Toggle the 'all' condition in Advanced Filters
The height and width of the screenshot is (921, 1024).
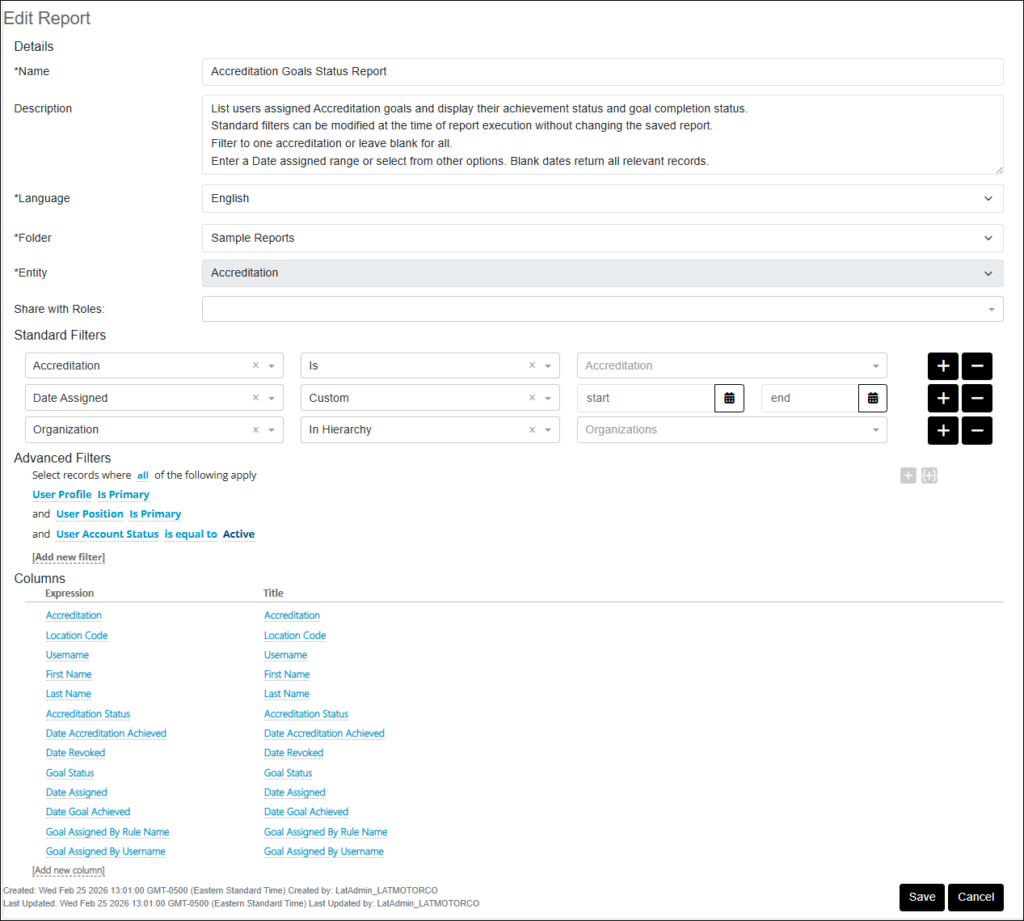[x=143, y=476]
